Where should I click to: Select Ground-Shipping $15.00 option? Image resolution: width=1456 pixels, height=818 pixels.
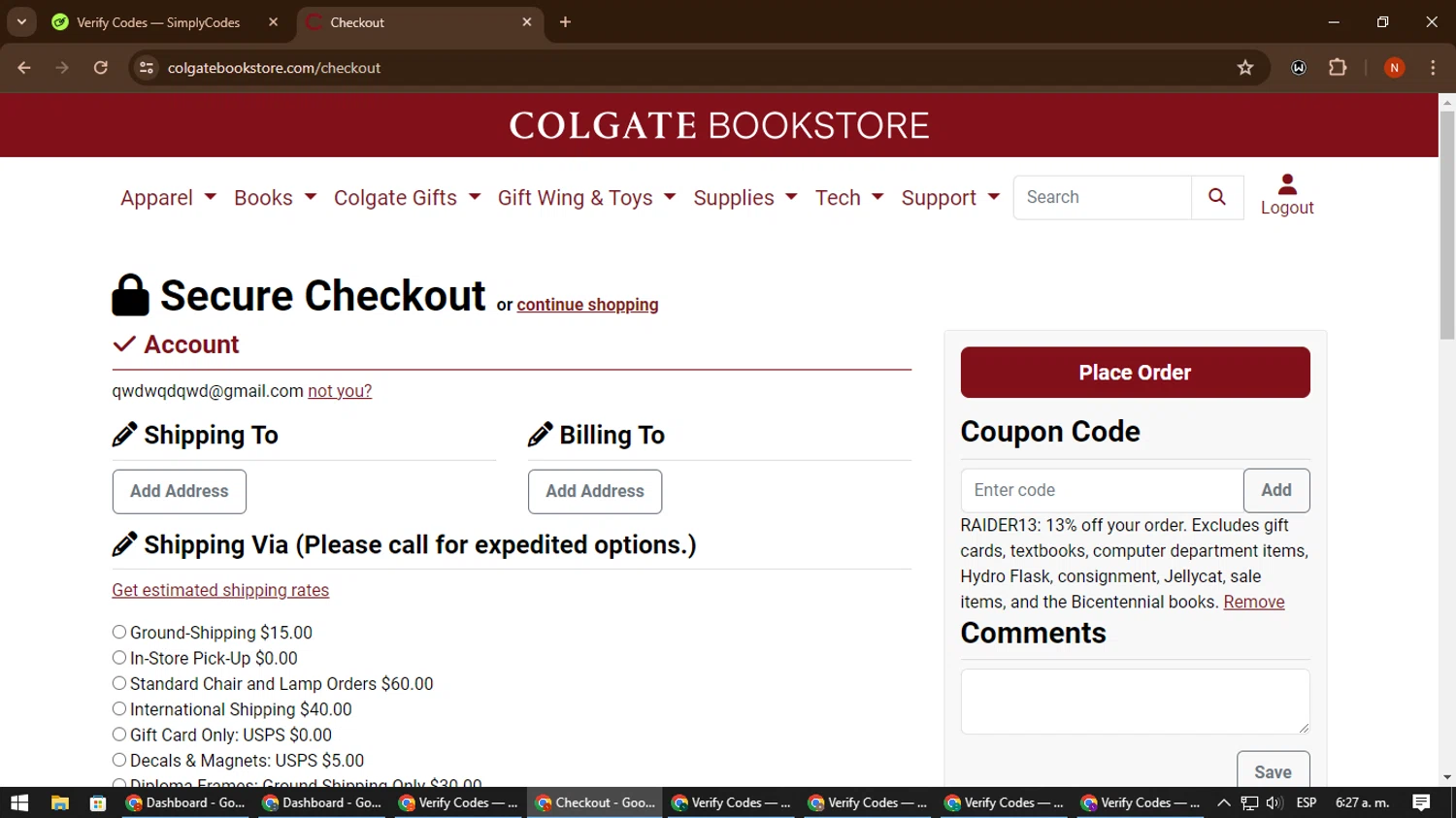click(119, 632)
